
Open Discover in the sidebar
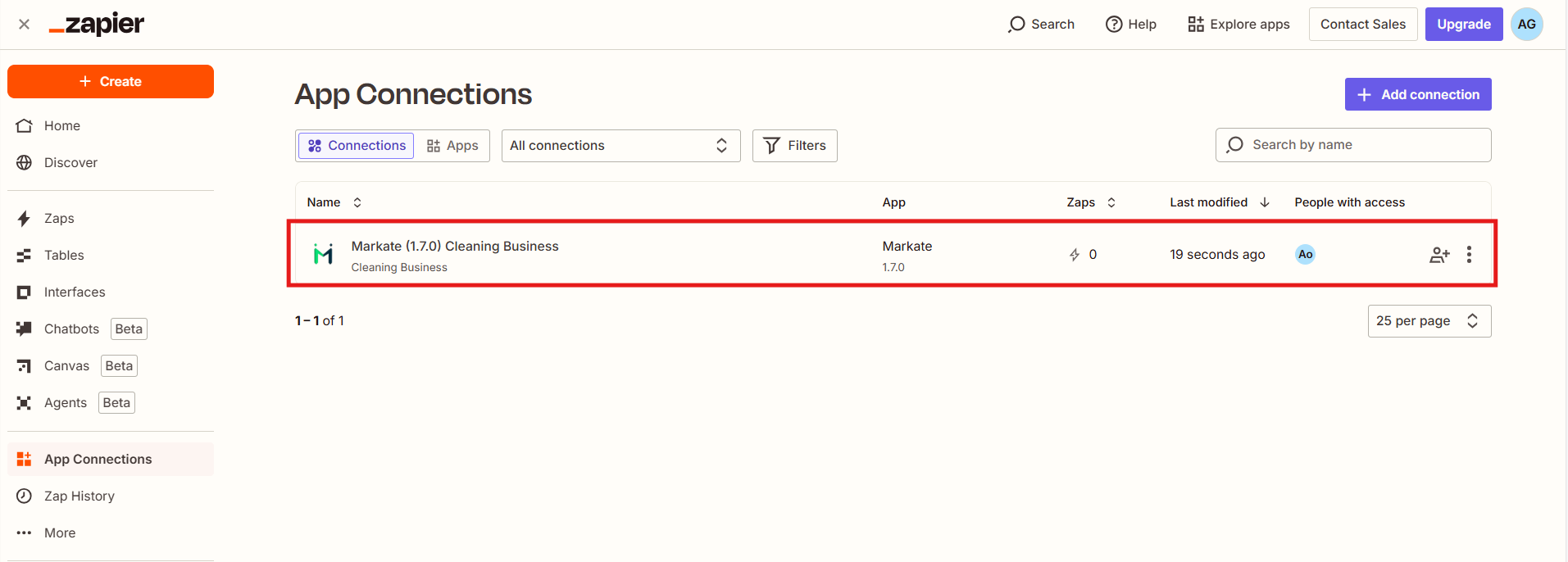pyautogui.click(x=111, y=163)
